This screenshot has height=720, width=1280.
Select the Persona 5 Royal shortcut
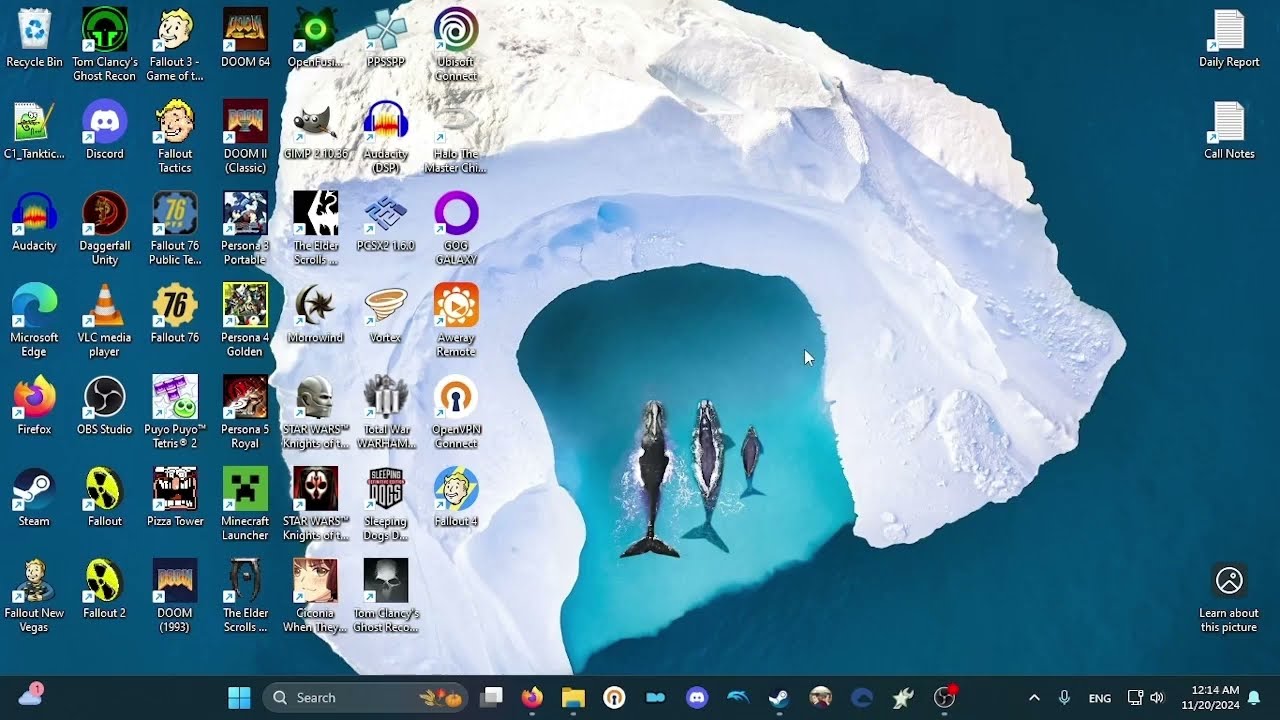coord(245,413)
